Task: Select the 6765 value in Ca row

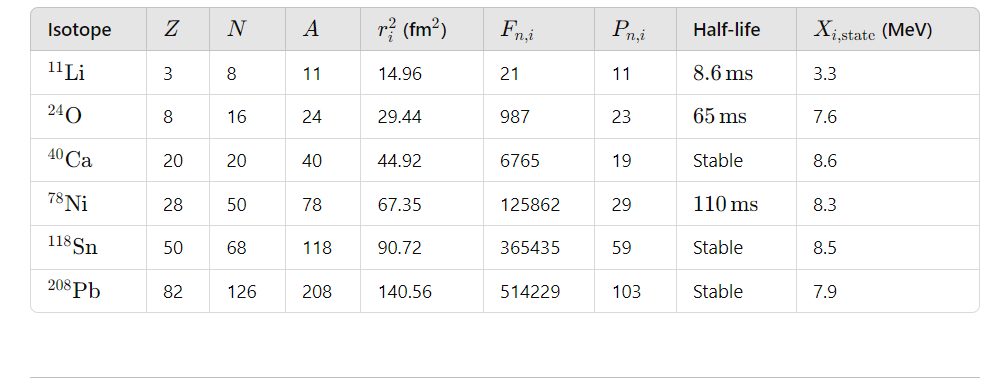Action: tap(520, 161)
